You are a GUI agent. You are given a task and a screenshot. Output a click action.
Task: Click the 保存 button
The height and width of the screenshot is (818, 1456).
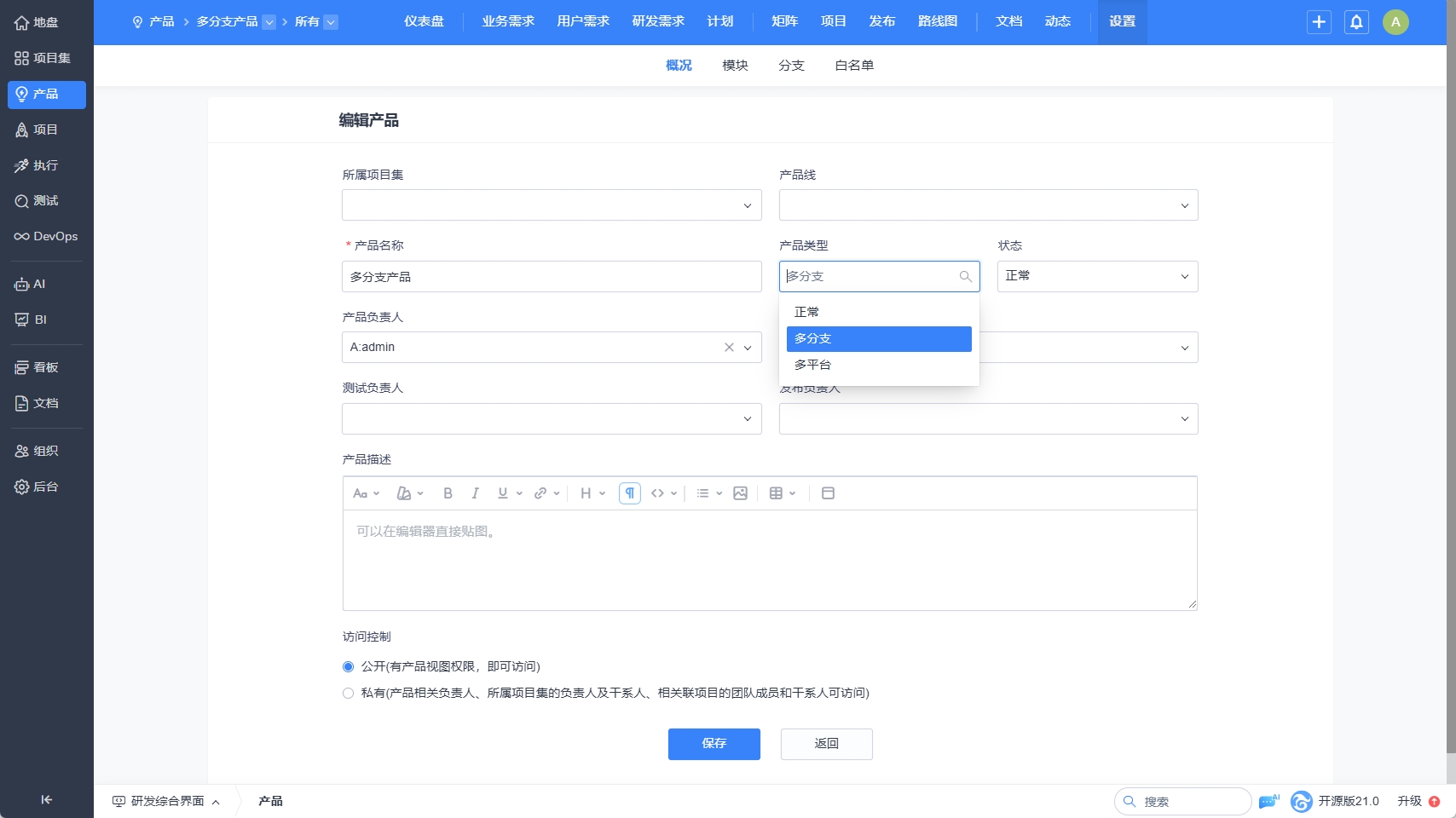[714, 744]
